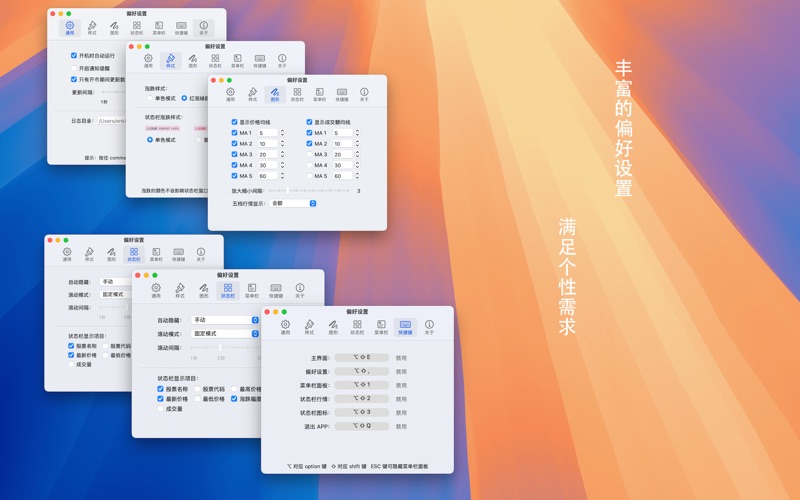800x500 pixels.
Task: Uncheck the 显示价格均线 checkbox
Action: click(x=235, y=122)
